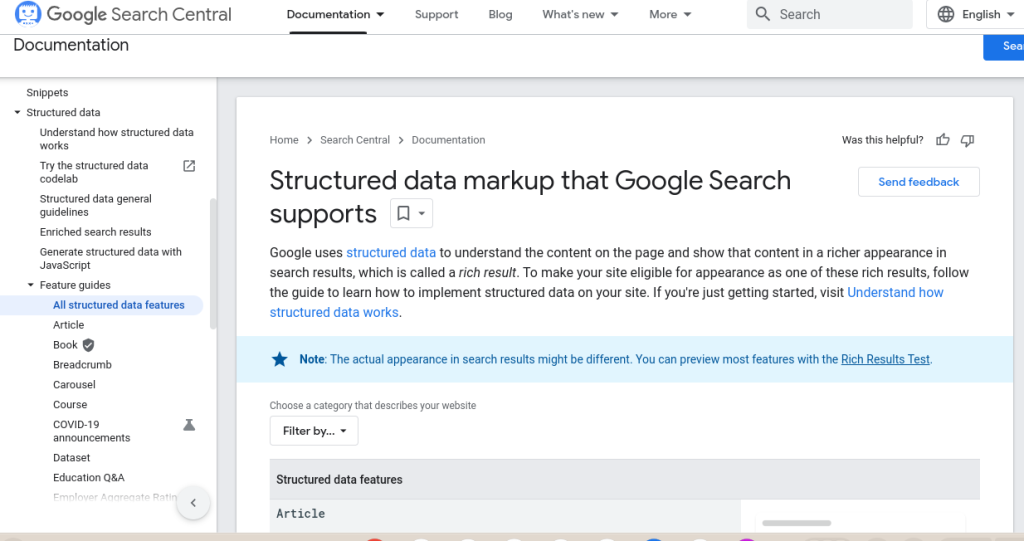Open the Education Q&A sidebar item
This screenshot has width=1024, height=541.
pyautogui.click(x=89, y=478)
